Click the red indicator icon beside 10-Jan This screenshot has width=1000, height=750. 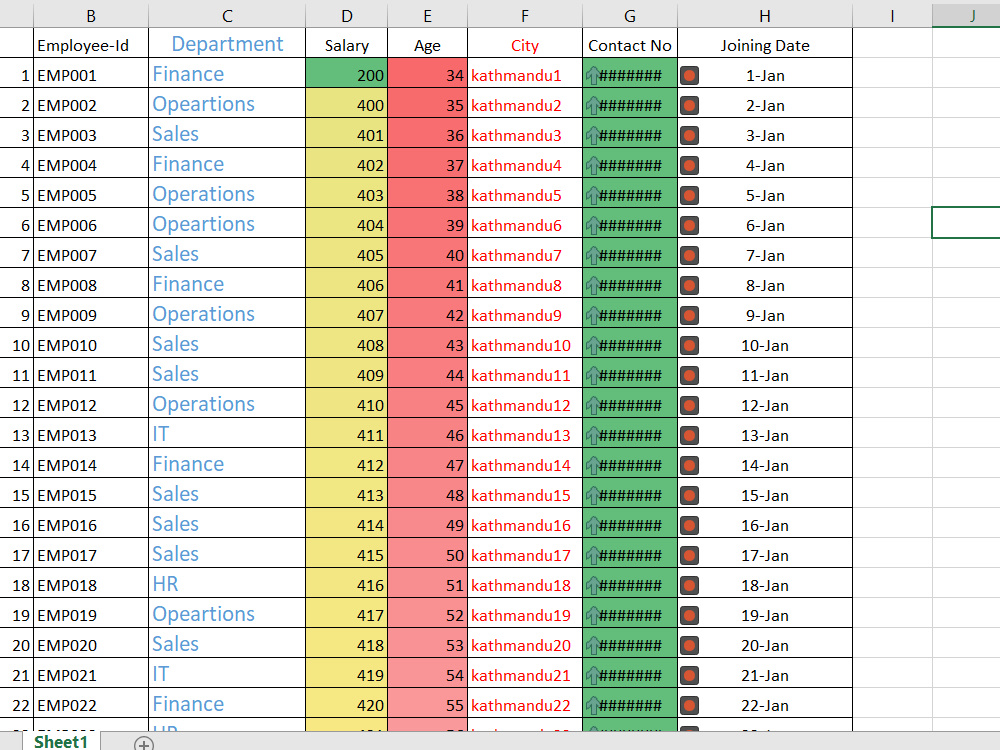point(689,346)
